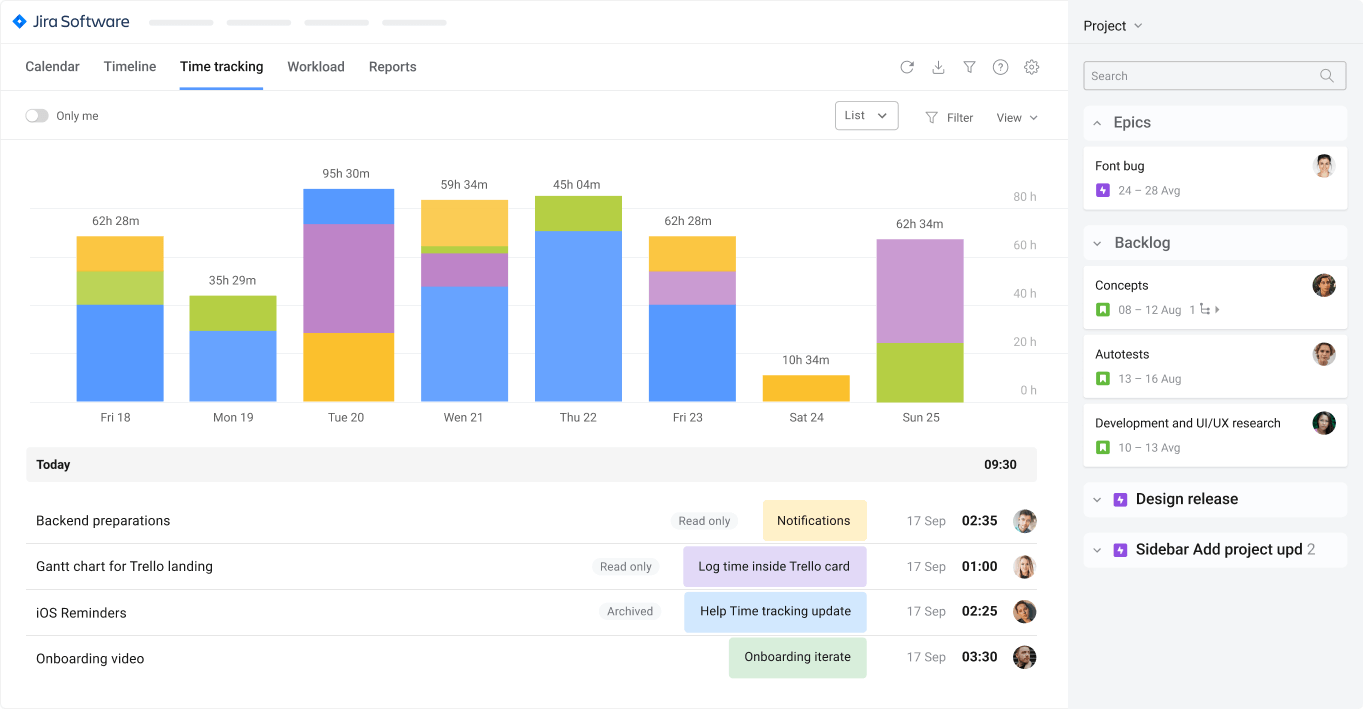Expand the Design release section

[1096, 499]
